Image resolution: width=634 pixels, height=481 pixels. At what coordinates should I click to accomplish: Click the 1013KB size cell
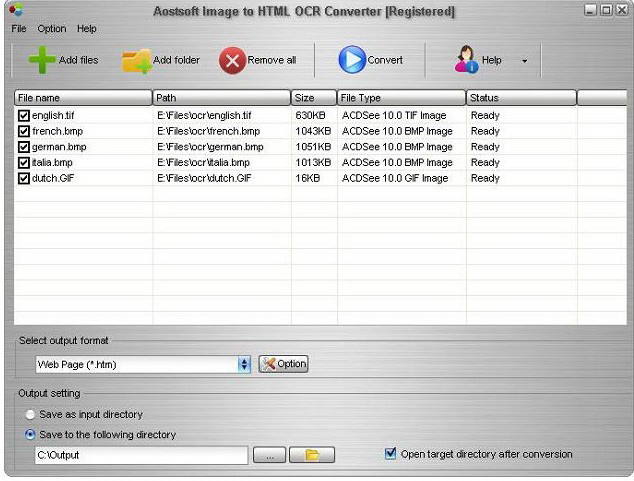pyautogui.click(x=313, y=163)
